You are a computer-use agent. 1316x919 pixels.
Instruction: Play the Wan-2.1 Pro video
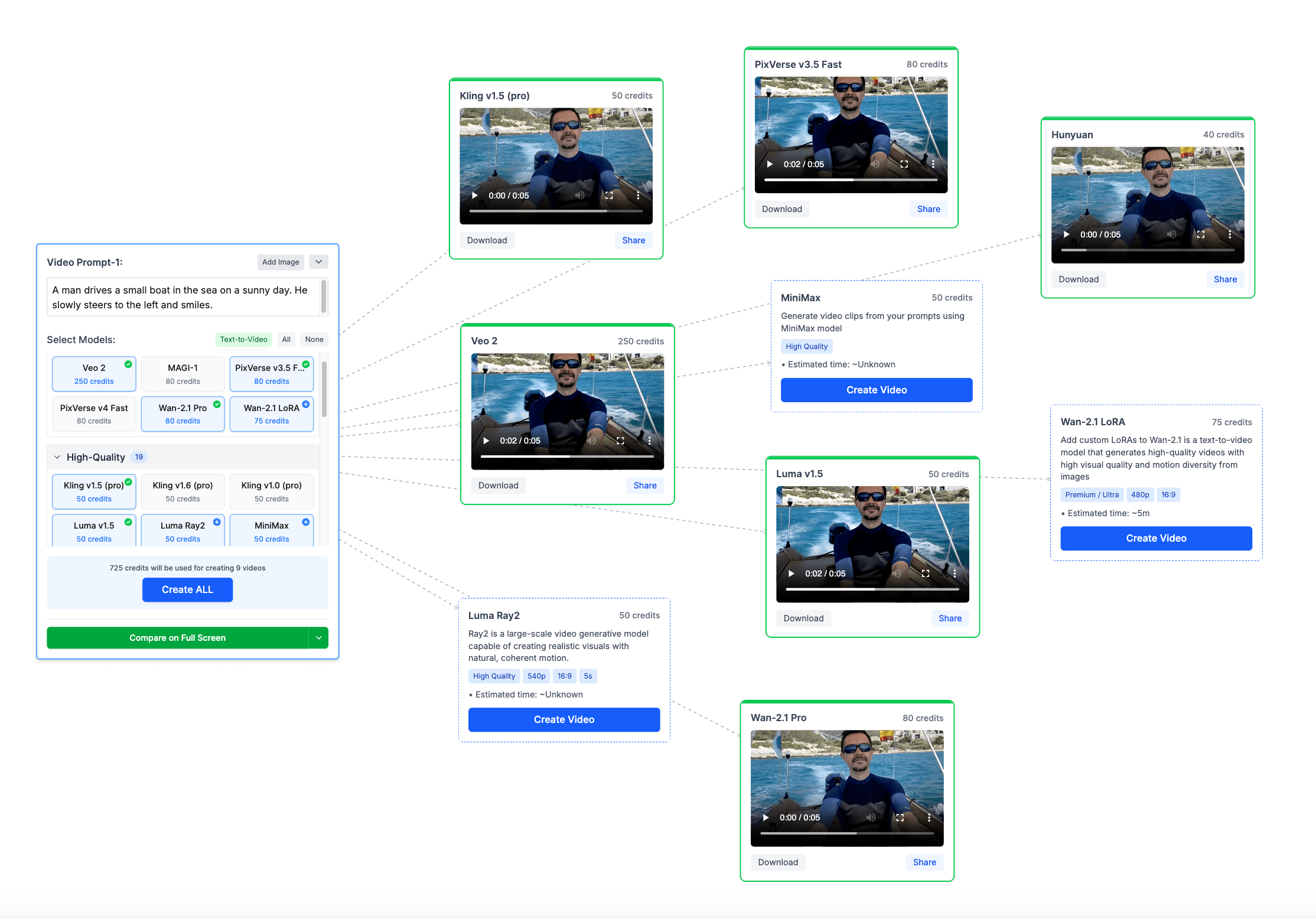[x=766, y=817]
